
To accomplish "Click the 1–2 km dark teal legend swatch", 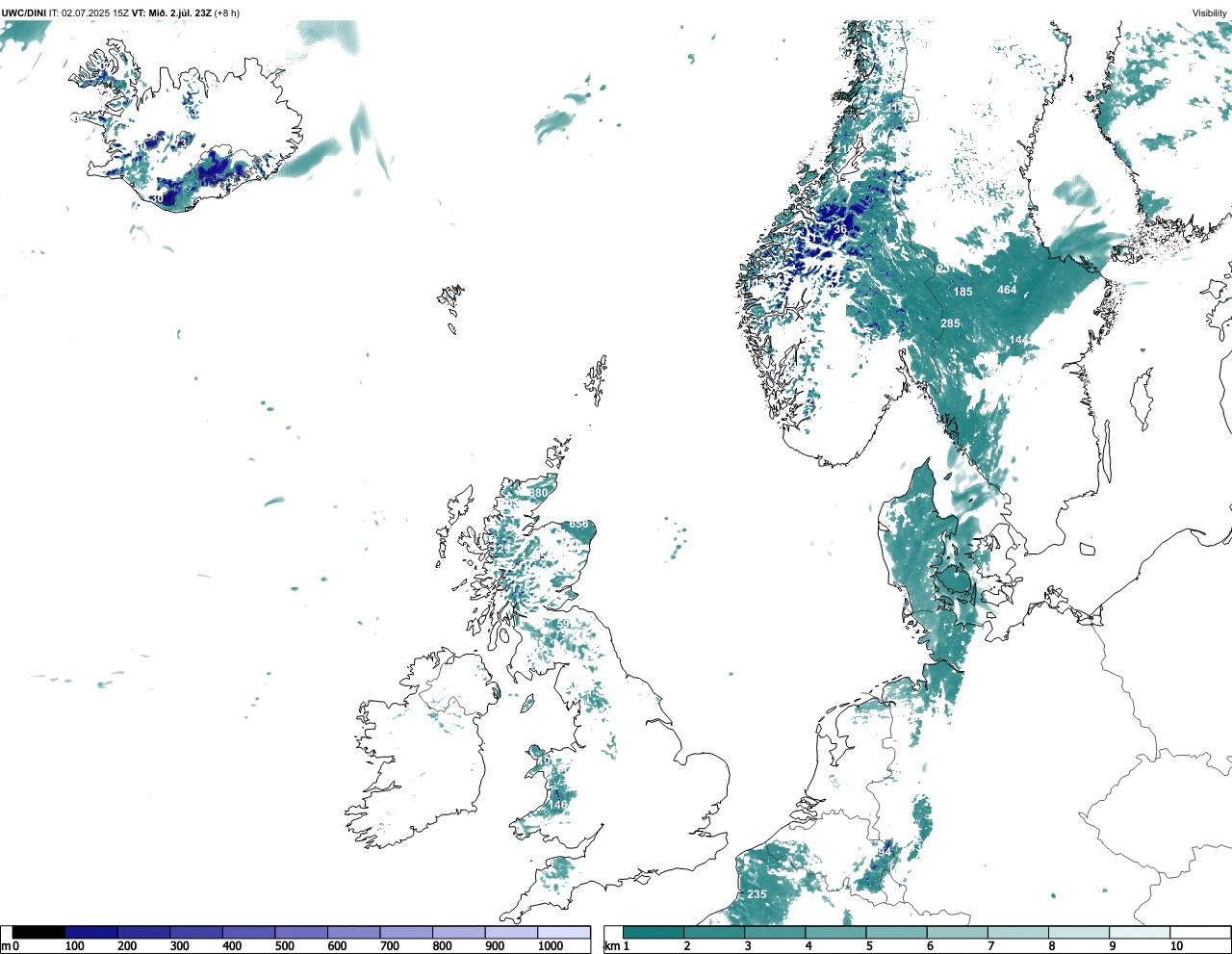I will (654, 932).
